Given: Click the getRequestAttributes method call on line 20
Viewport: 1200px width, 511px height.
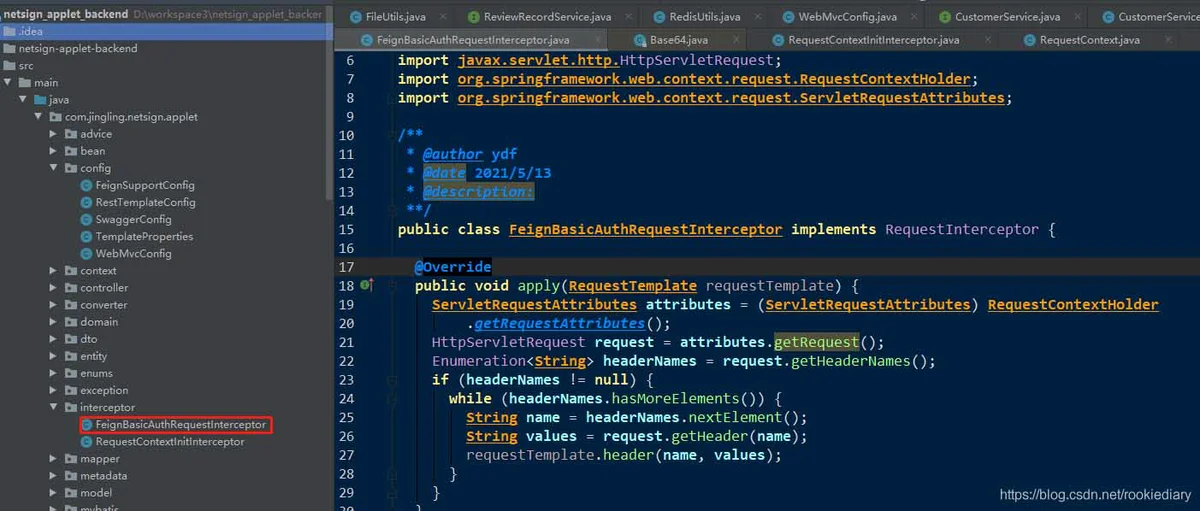Looking at the screenshot, I should pyautogui.click(x=558, y=323).
